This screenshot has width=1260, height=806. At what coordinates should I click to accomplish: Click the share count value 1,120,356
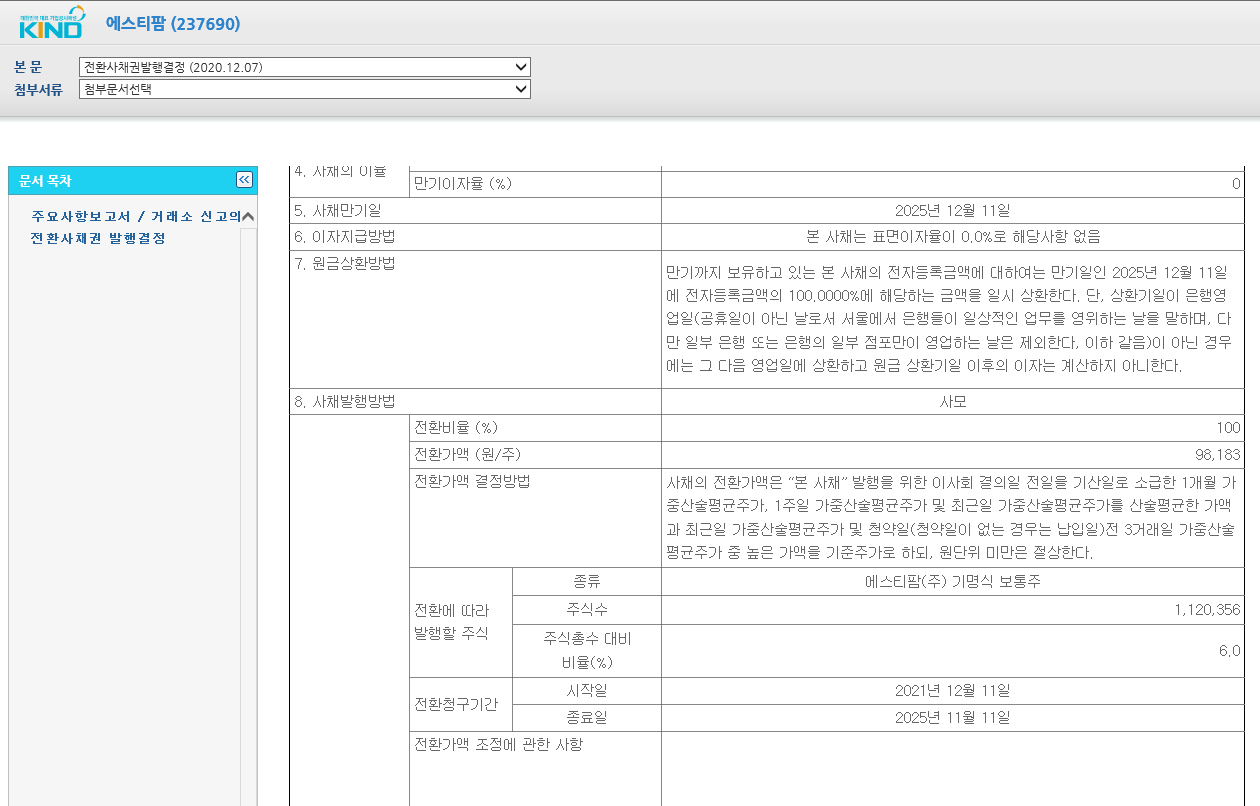[x=1208, y=609]
